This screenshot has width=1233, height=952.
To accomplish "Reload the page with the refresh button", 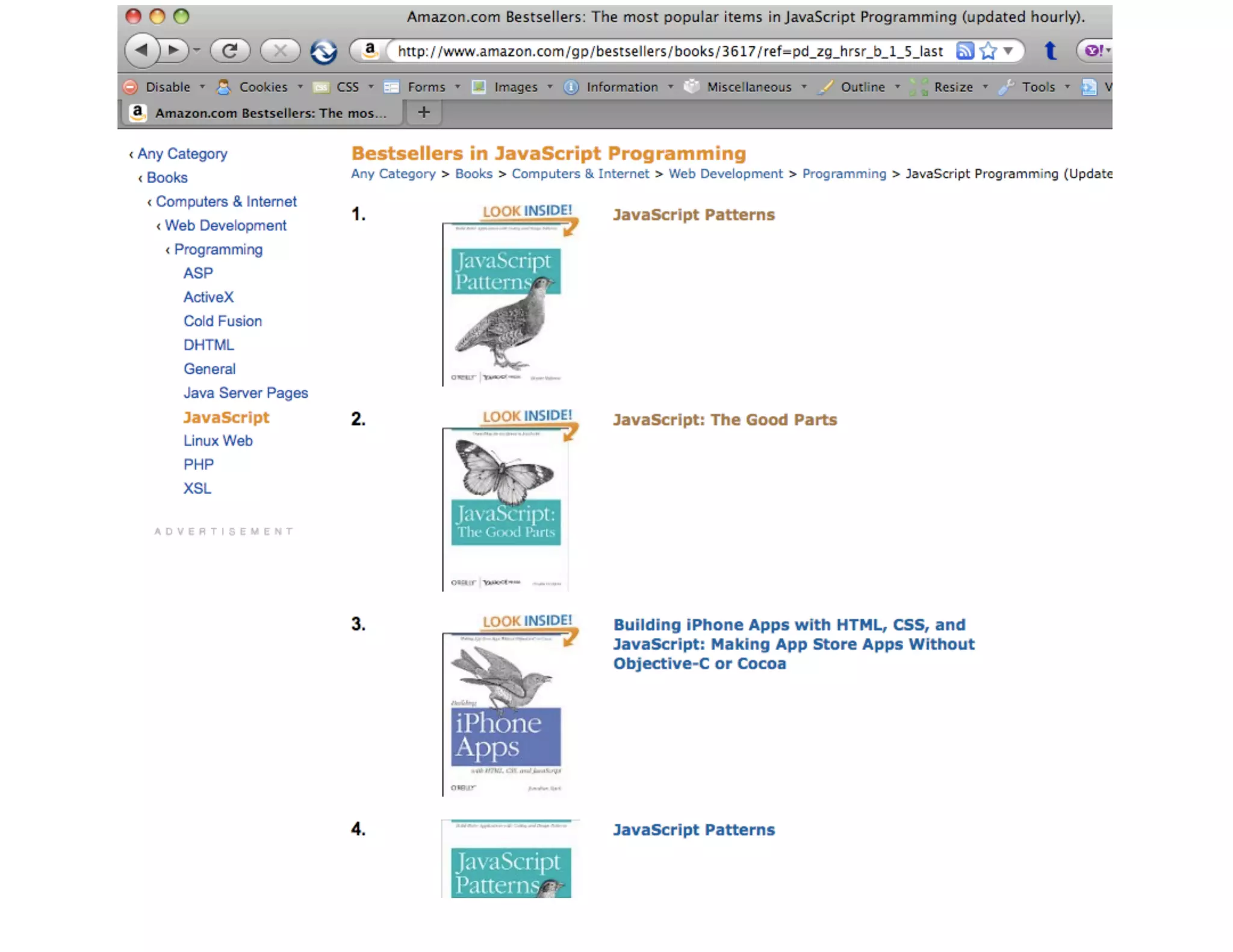I will 229,51.
